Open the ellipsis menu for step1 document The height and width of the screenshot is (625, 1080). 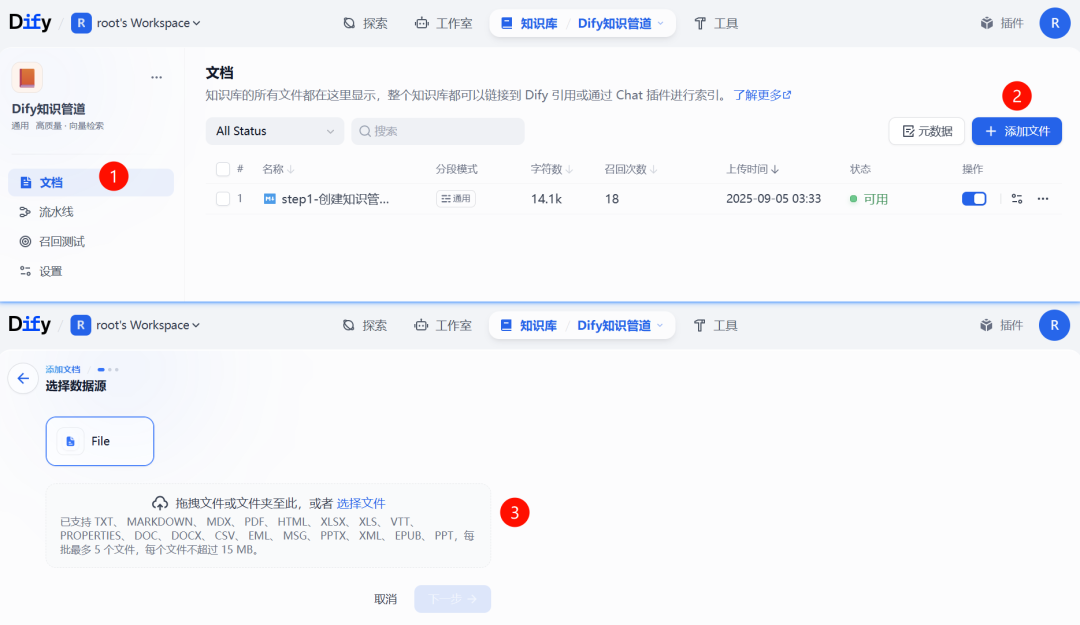click(x=1042, y=198)
